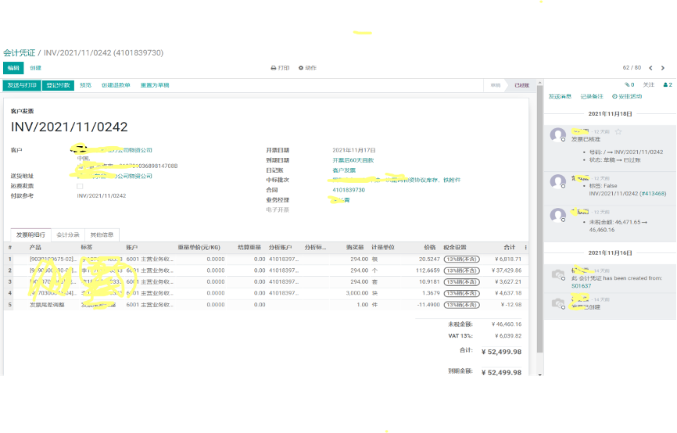The height and width of the screenshot is (433, 677).
Task: Click the camera avatar of the bottom-most chatter message
Action: click(558, 303)
